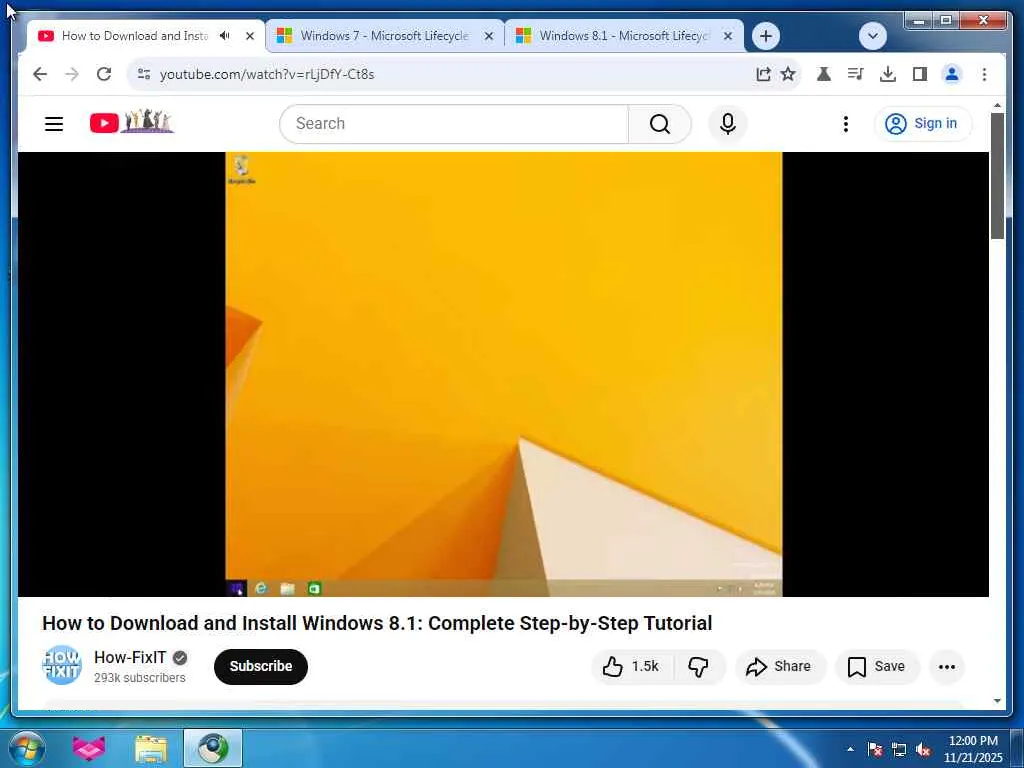Click the scrollbar down arrow

tap(997, 701)
